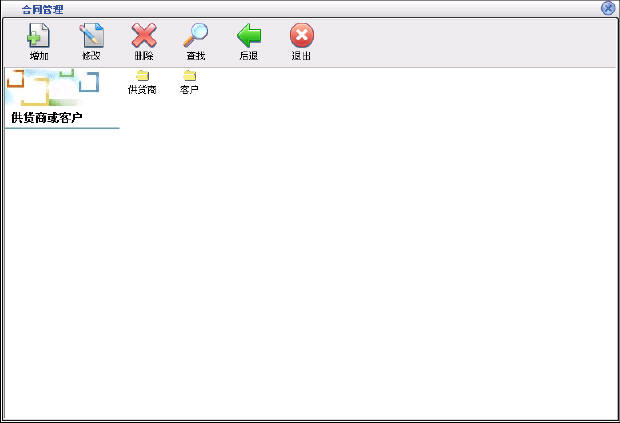Click the 修改 text label in toolbar
Image resolution: width=620 pixels, height=423 pixels.
[x=91, y=56]
